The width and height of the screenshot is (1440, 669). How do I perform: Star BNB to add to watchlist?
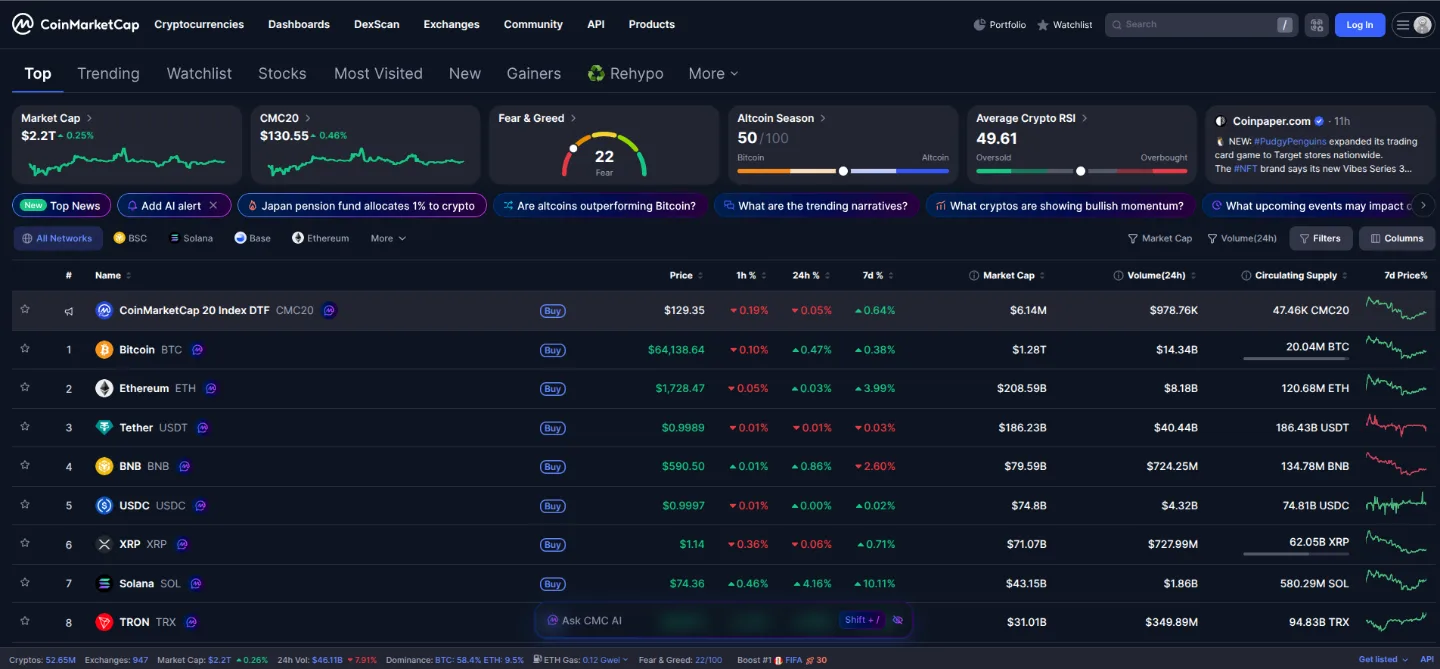[25, 466]
